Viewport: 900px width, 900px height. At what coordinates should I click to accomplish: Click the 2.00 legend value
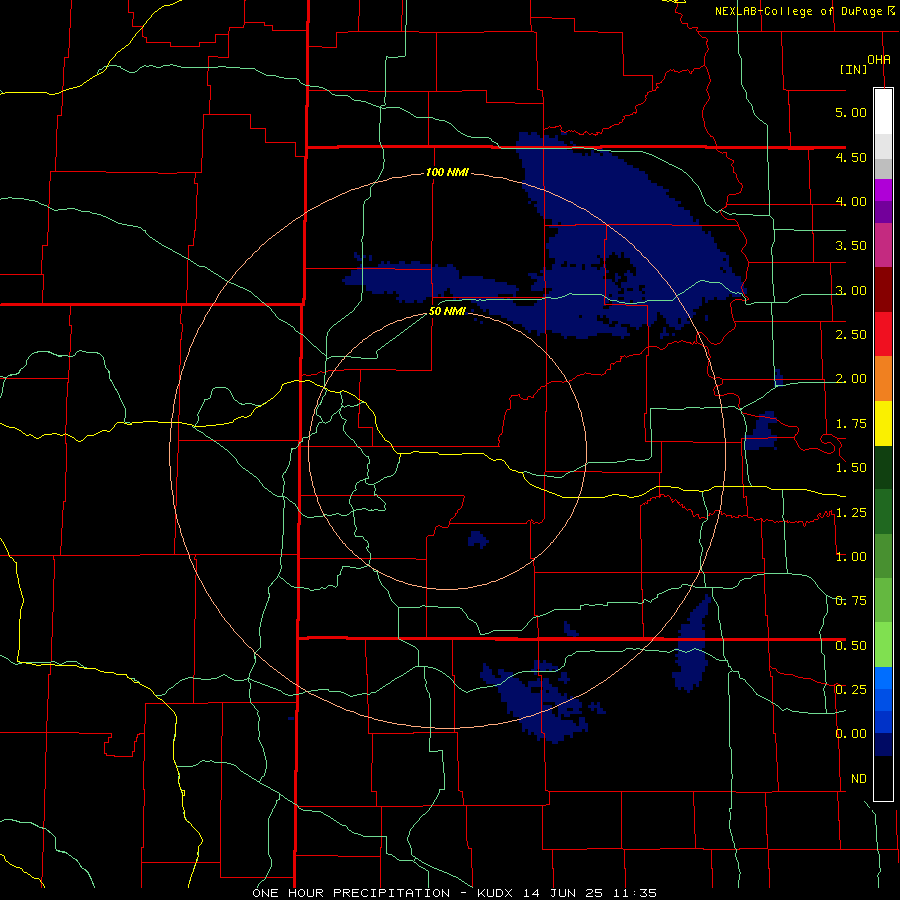click(851, 379)
